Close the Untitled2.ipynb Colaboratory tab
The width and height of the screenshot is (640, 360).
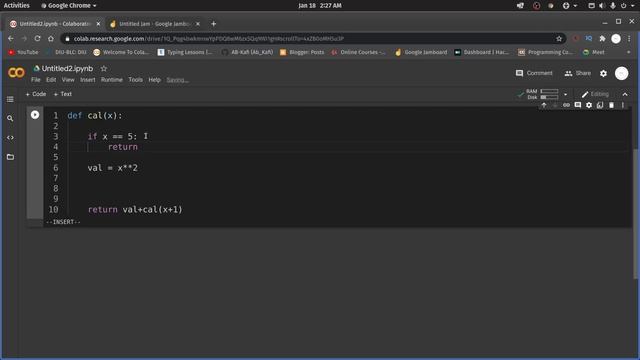tap(98, 24)
